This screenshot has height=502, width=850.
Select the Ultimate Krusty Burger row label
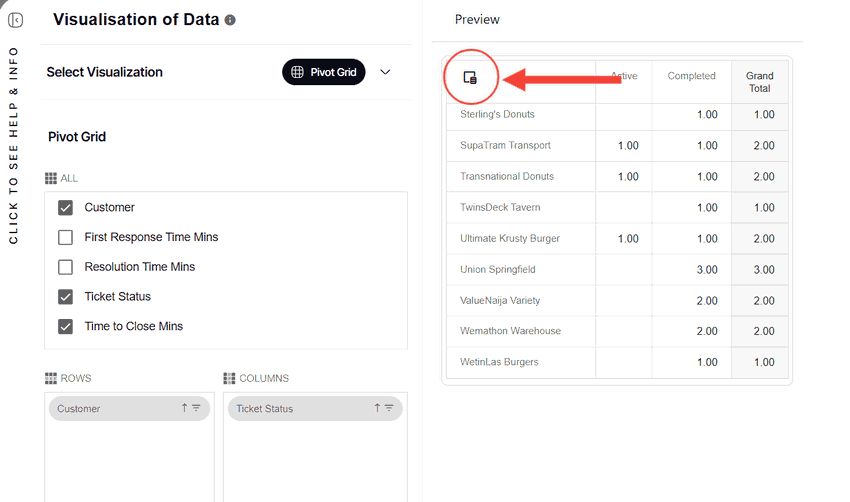click(x=510, y=239)
